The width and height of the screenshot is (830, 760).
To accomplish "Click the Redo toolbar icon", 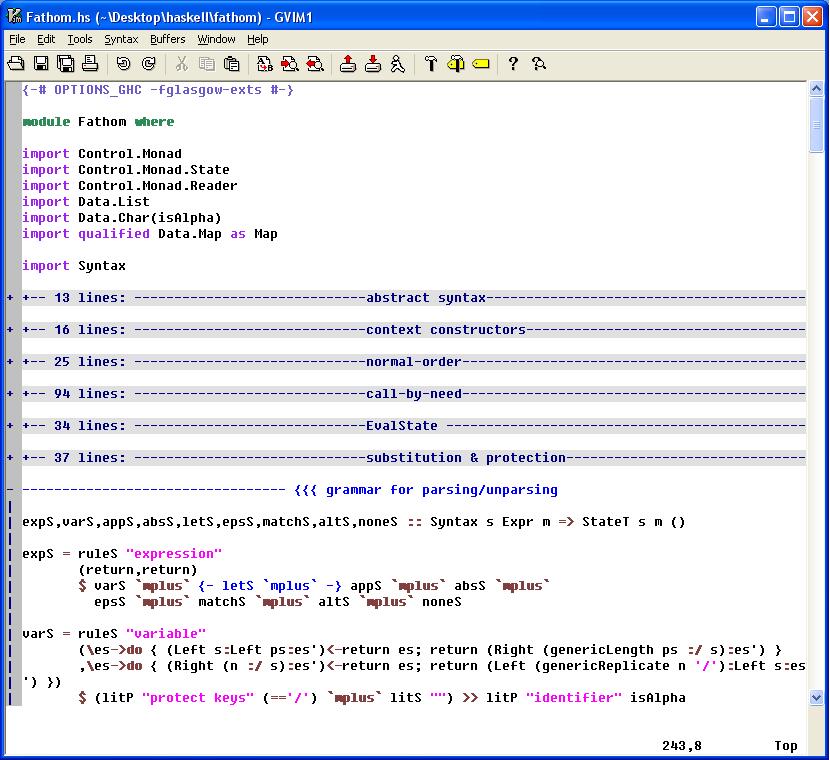I will [x=148, y=64].
